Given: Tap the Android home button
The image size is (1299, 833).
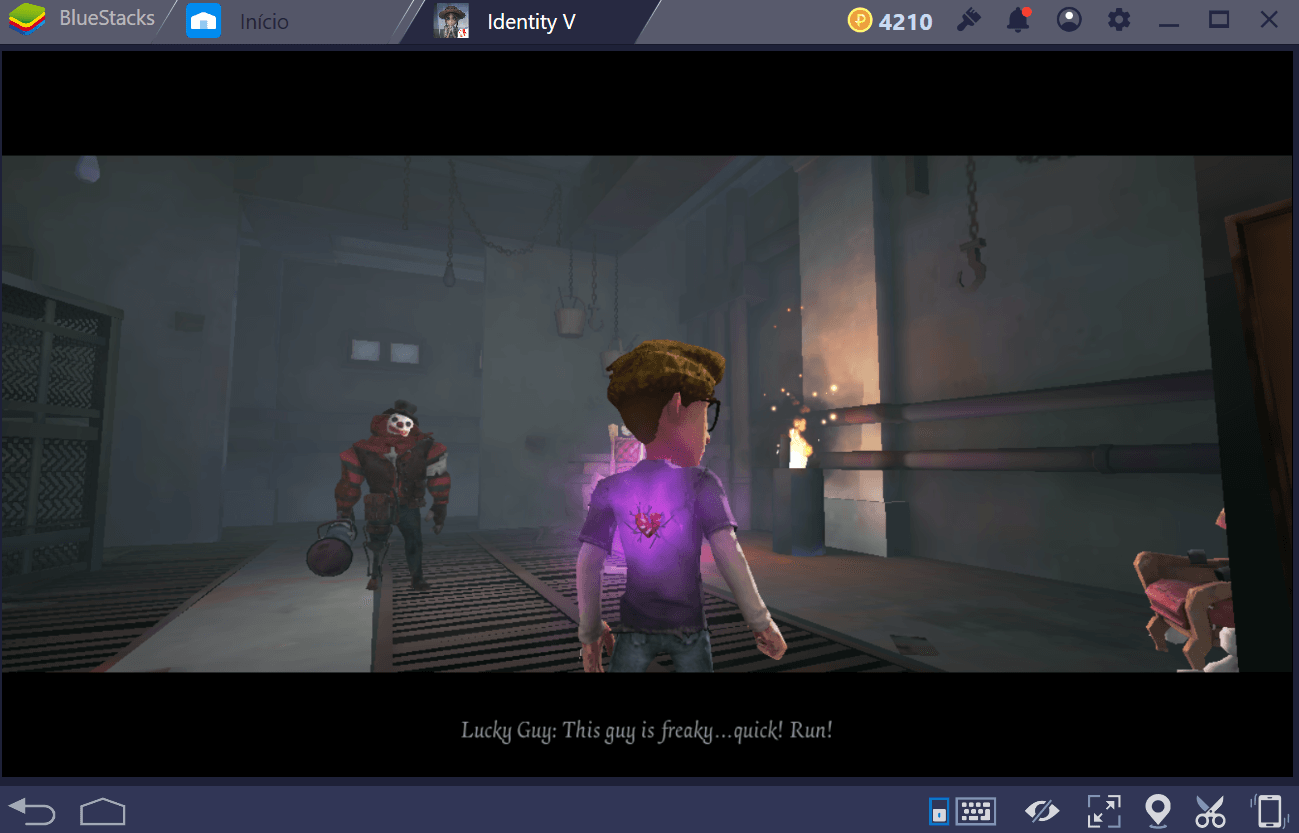Looking at the screenshot, I should (x=103, y=810).
